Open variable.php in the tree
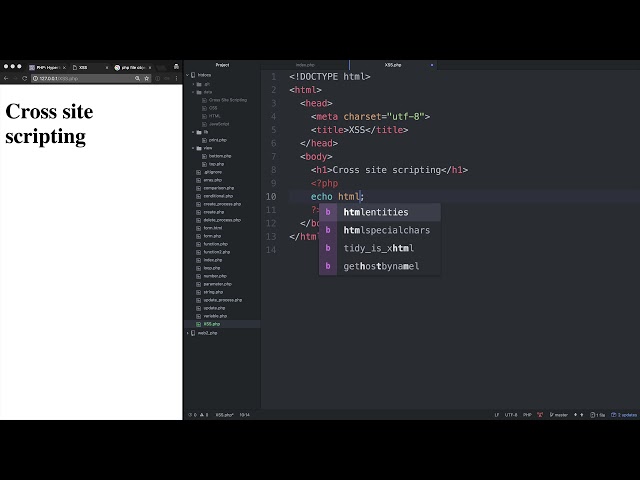The height and width of the screenshot is (480, 640). pyautogui.click(x=216, y=316)
